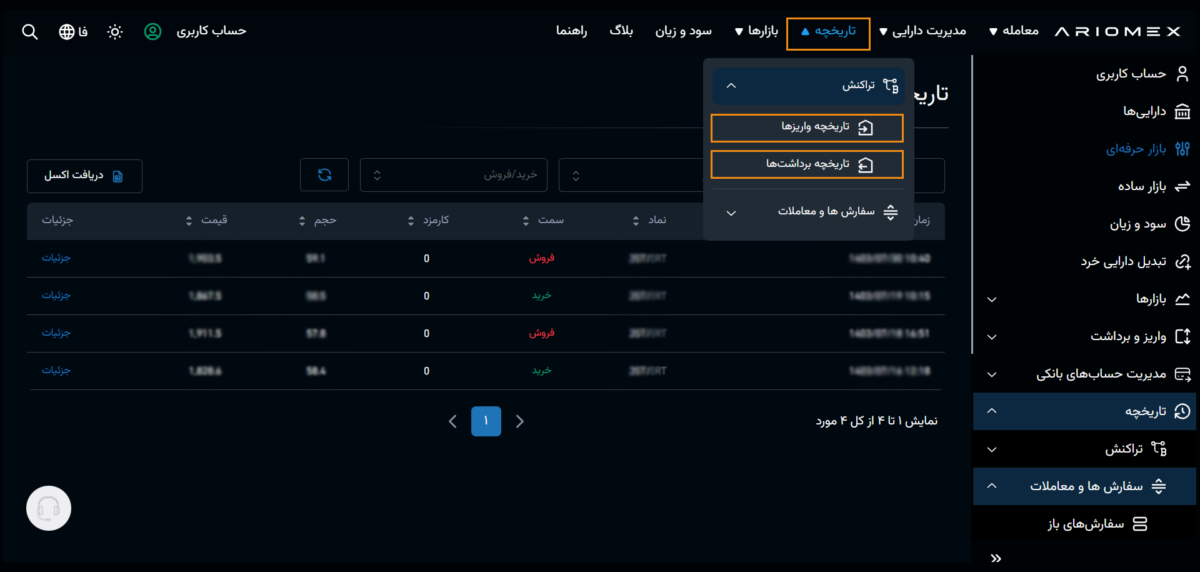The height and width of the screenshot is (572, 1200).
Task: Click page 1 pagination button
Action: point(486,421)
